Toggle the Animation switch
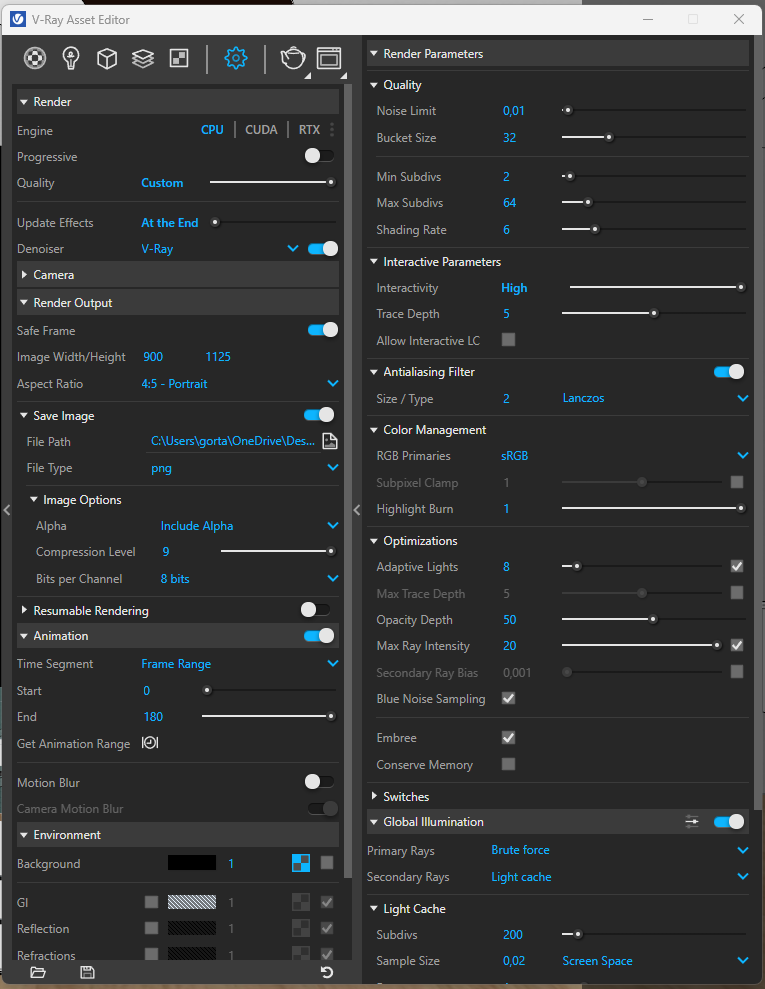 (x=319, y=635)
